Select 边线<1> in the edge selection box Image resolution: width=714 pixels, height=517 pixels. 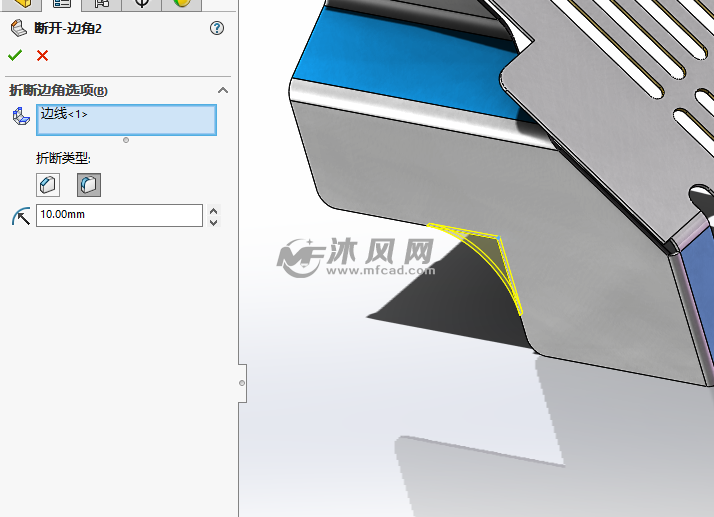[x=64, y=113]
